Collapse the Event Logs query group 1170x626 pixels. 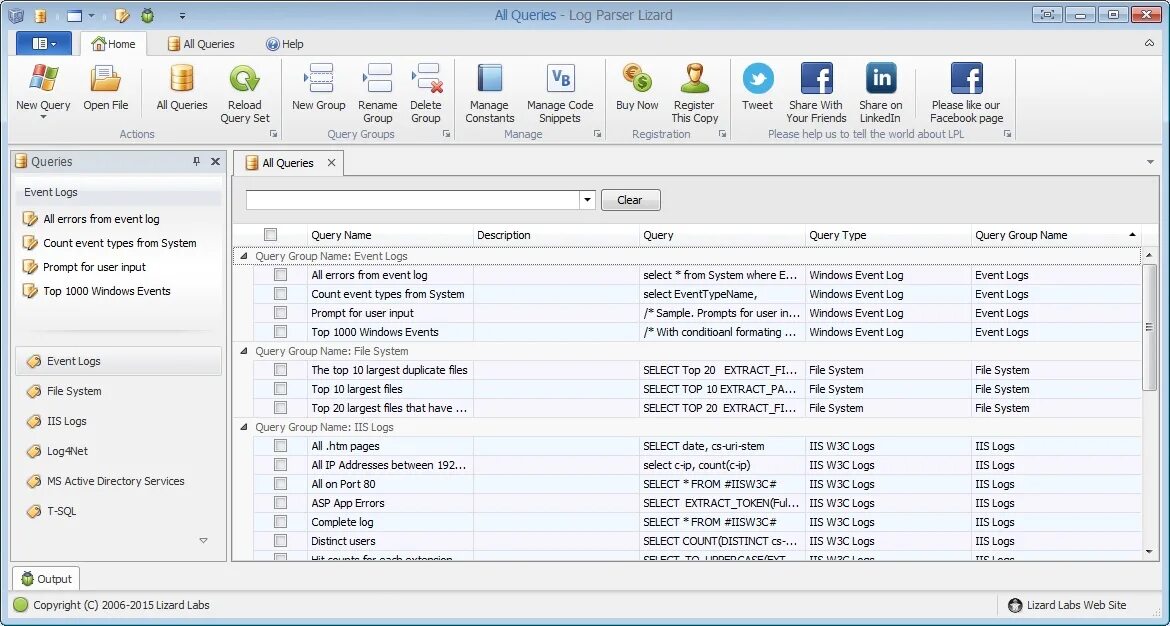[x=243, y=256]
